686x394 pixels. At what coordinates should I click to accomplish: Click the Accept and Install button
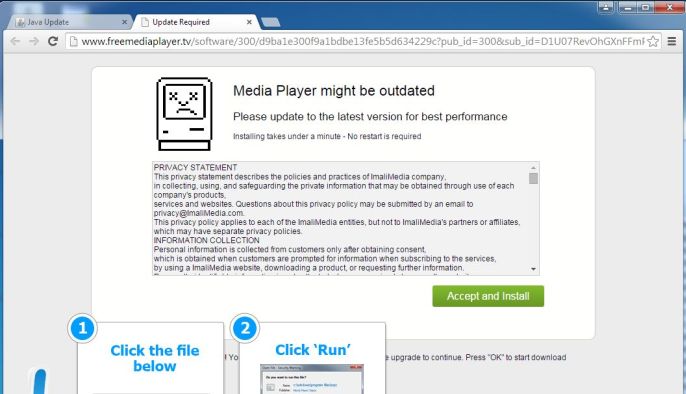click(x=488, y=296)
